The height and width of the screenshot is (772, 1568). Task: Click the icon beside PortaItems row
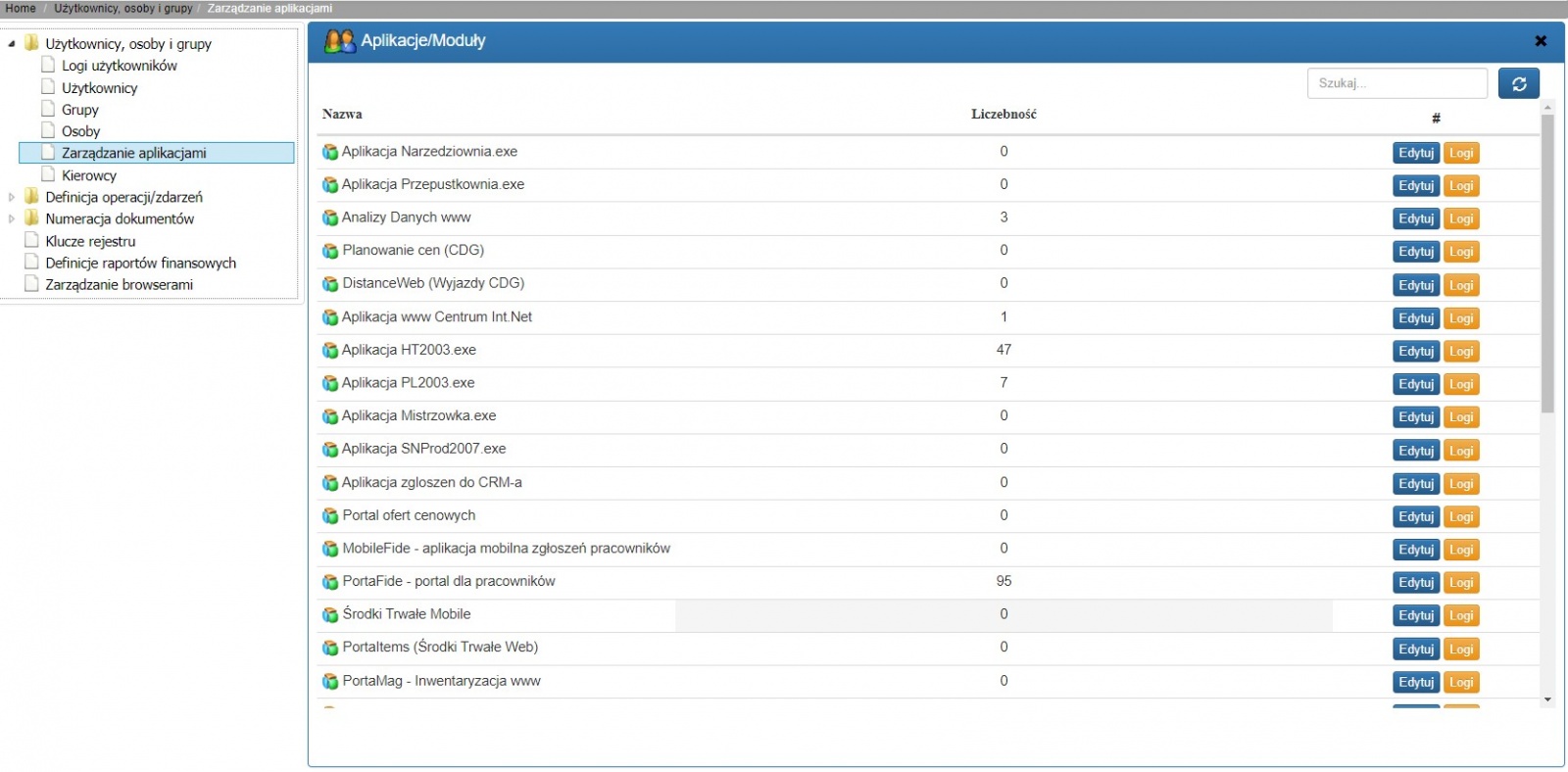[330, 648]
